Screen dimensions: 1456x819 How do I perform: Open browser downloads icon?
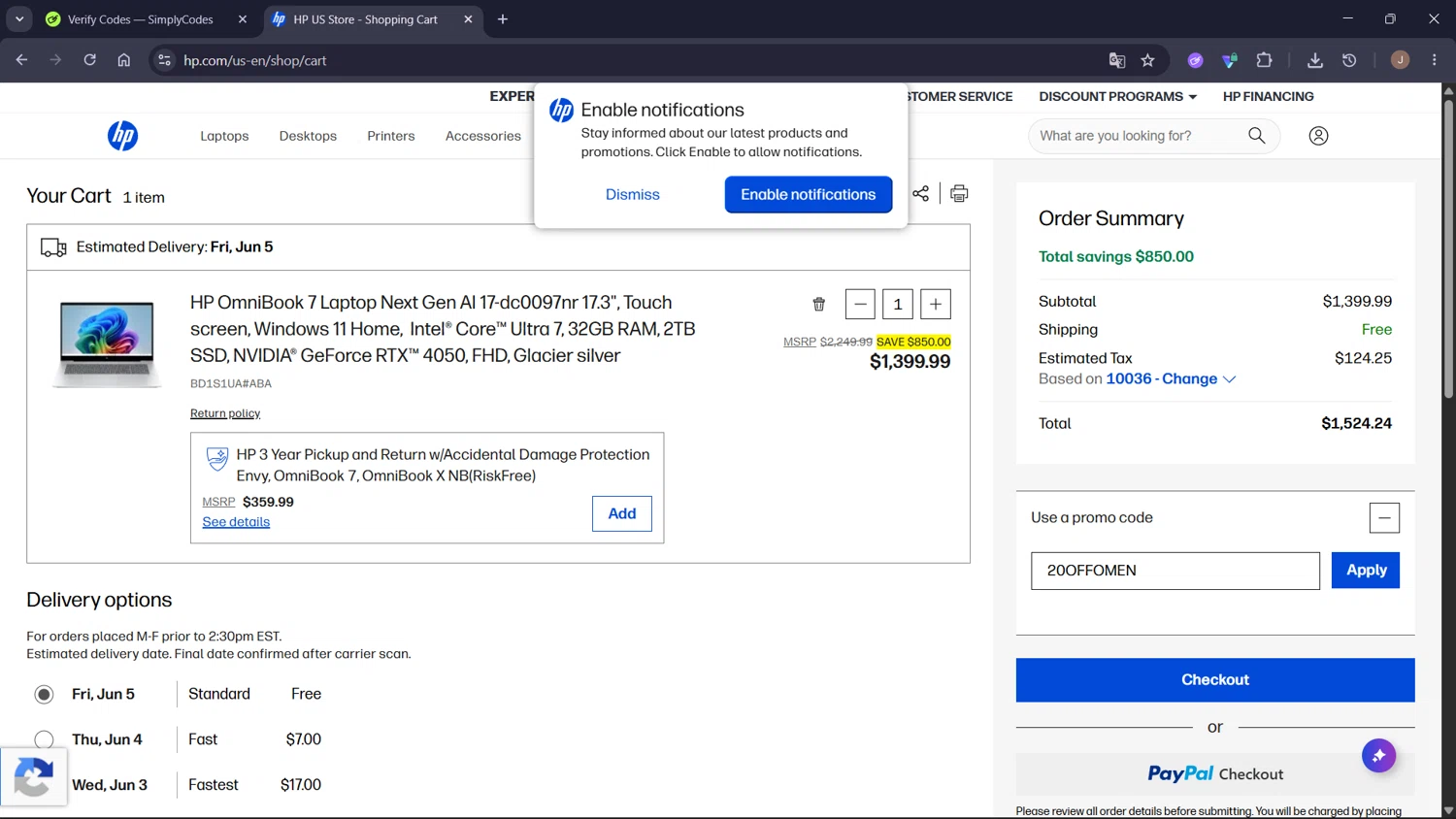pos(1315,60)
